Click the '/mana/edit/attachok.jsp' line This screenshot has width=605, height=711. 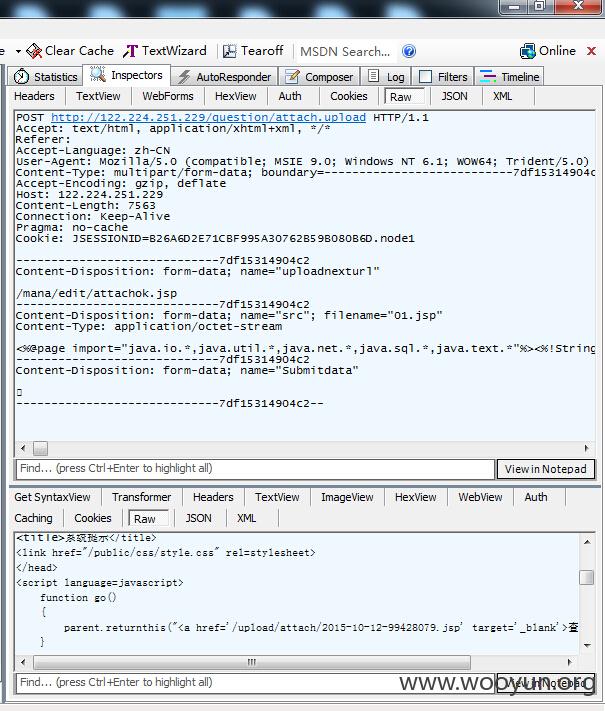tap(96, 293)
